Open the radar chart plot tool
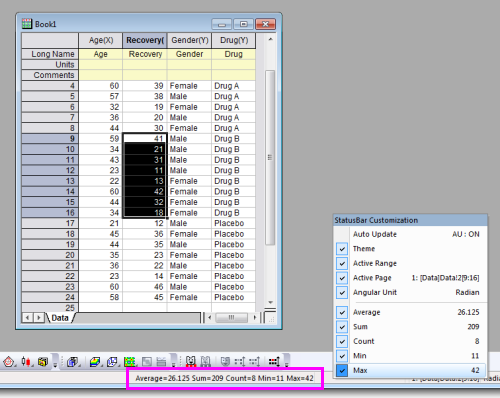This screenshot has height=398, width=500. [8, 361]
